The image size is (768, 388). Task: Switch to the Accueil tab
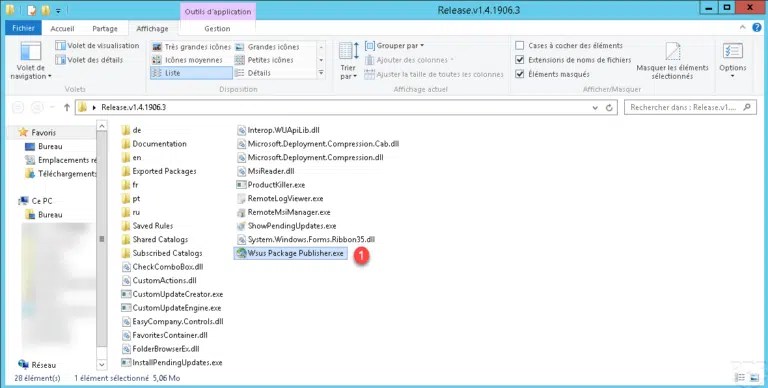pos(62,28)
